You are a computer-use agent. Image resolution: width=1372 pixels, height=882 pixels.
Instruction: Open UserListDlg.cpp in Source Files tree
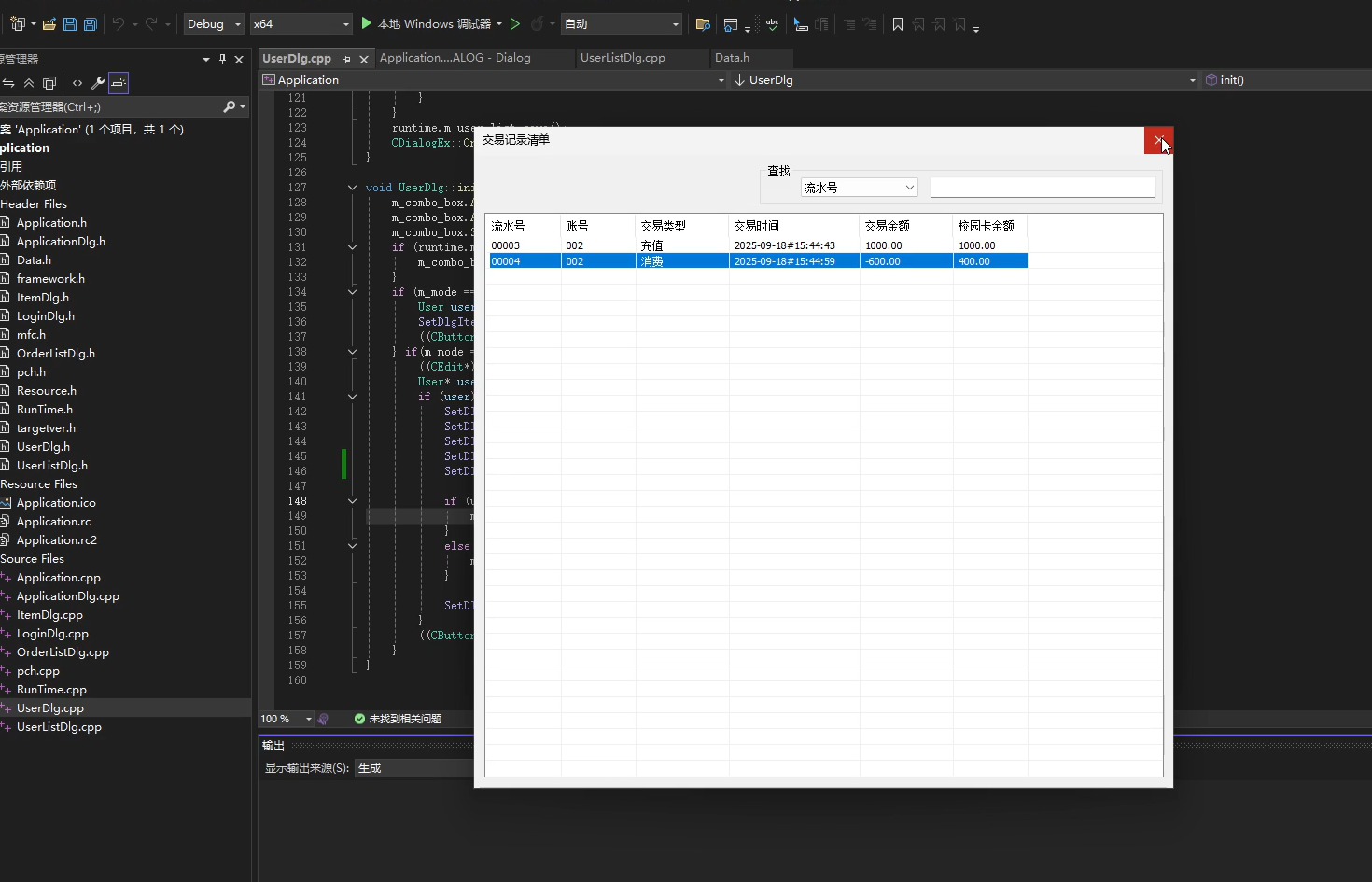coord(59,726)
